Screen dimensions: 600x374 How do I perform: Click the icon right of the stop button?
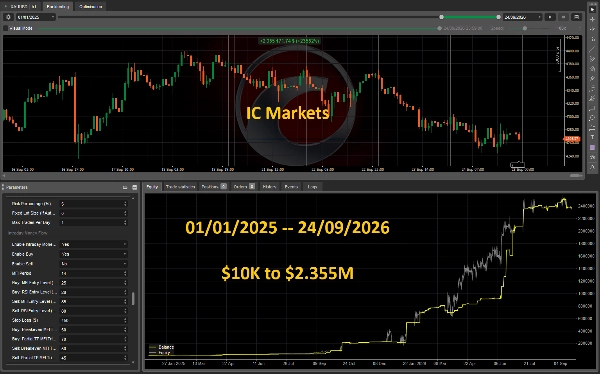(x=576, y=17)
